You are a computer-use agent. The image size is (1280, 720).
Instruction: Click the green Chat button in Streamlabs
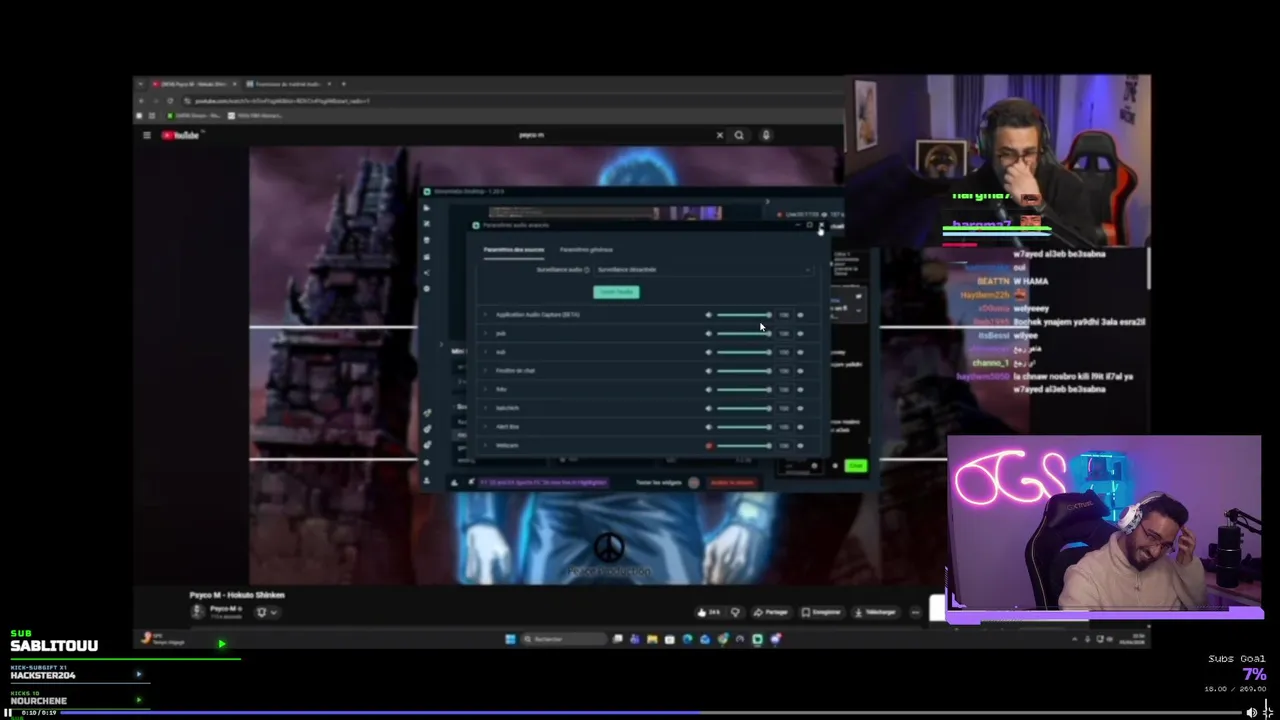pyautogui.click(x=855, y=466)
